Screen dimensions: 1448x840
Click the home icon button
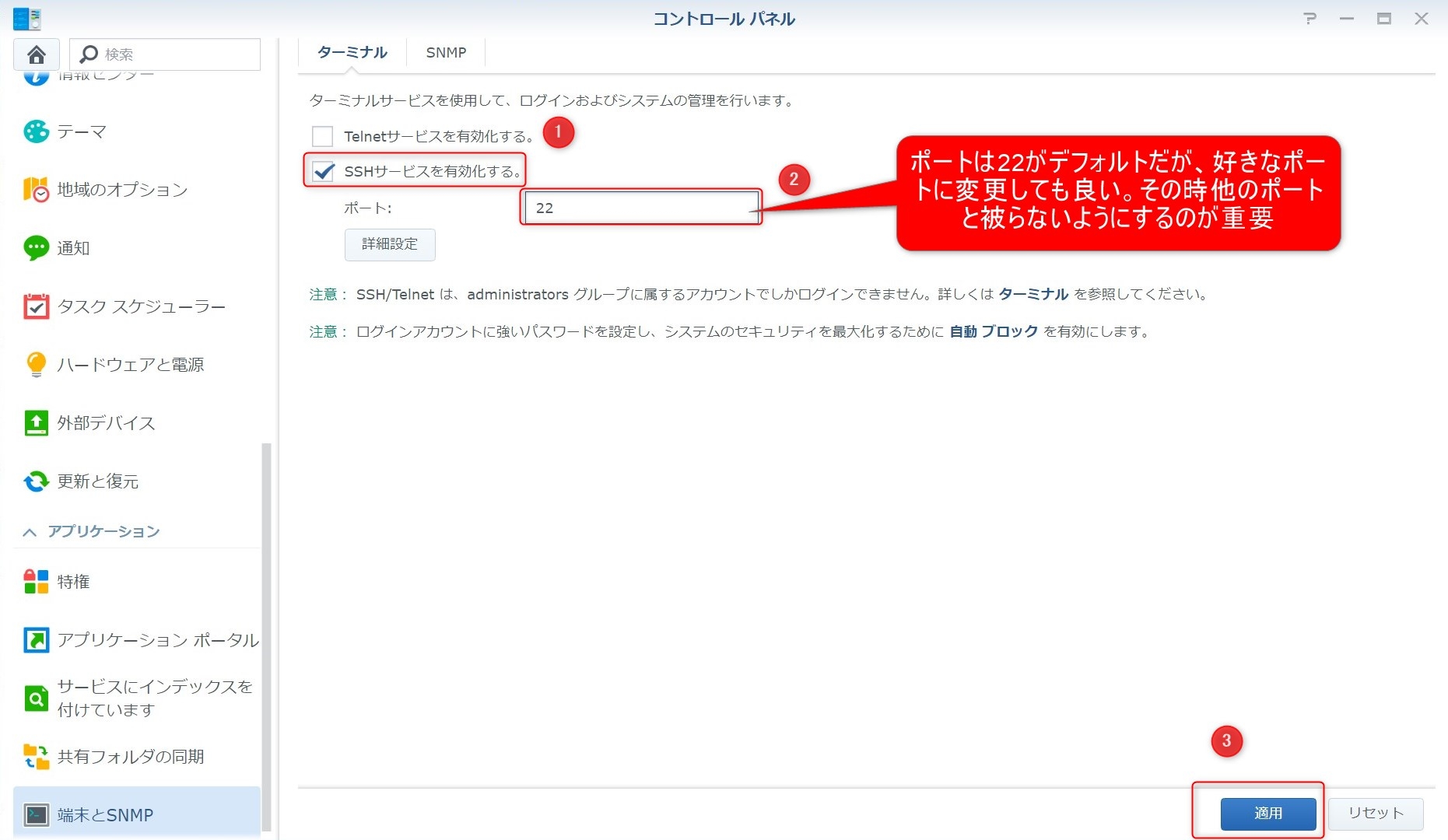[x=36, y=54]
